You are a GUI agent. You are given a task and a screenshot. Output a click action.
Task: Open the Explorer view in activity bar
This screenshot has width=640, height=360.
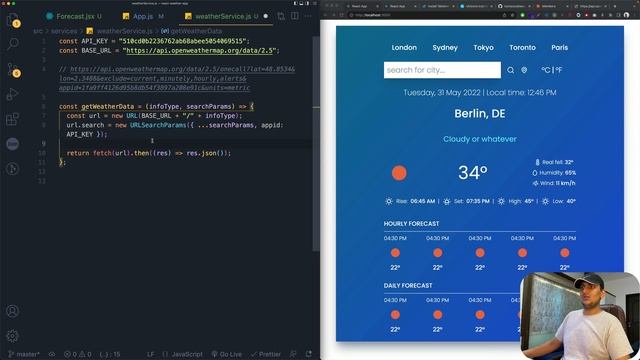tap(13, 20)
